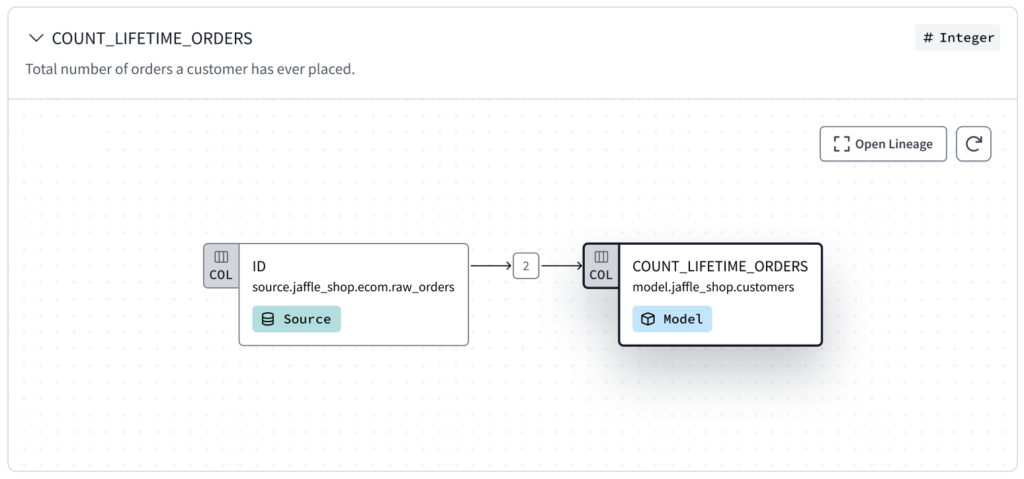Click the COUNT_LIFETIME_ORDERS section heading text
Screen dimensions: 1024x479
pos(152,38)
